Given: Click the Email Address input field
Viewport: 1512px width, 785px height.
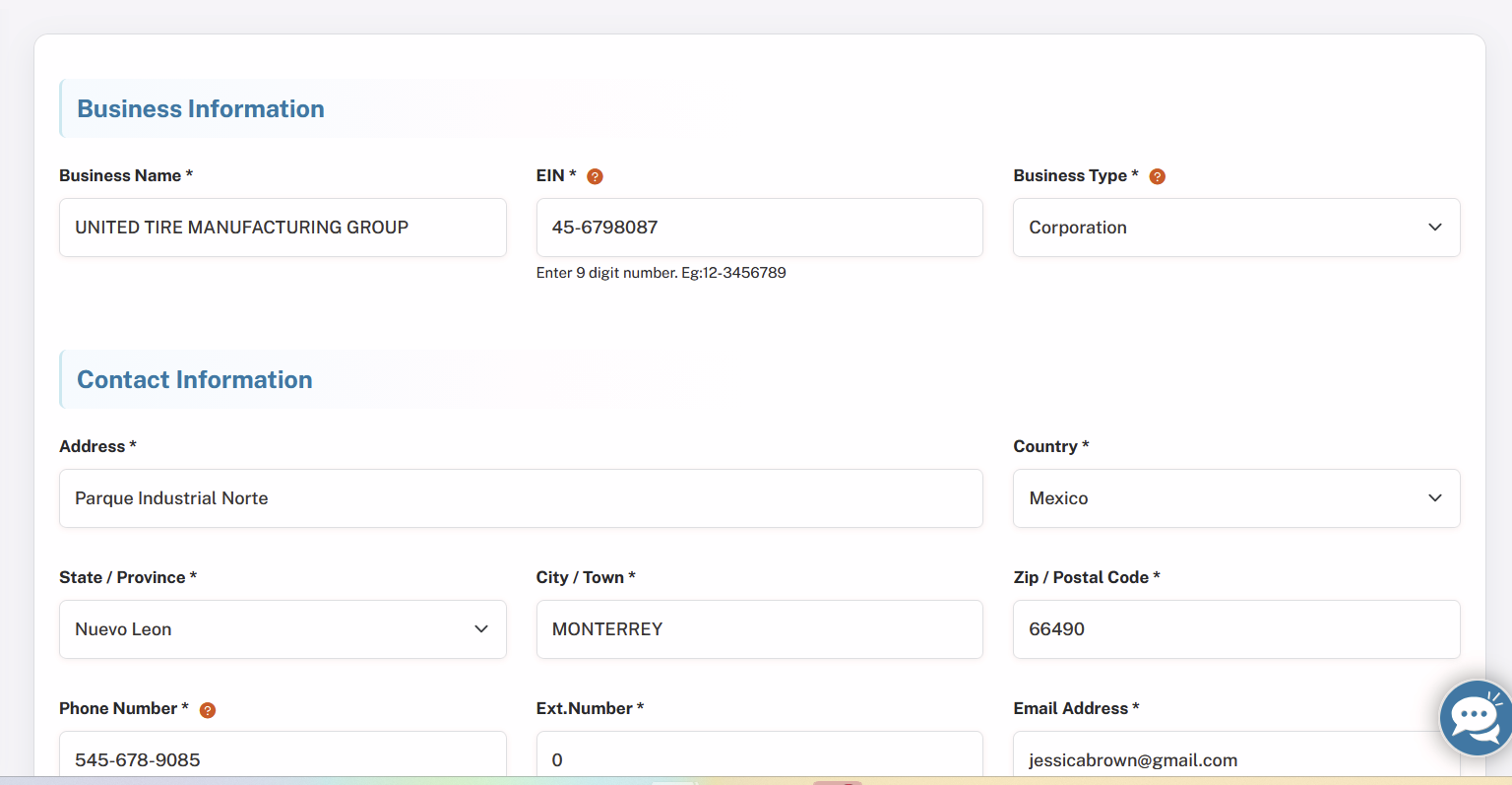Looking at the screenshot, I should (x=1236, y=754).
